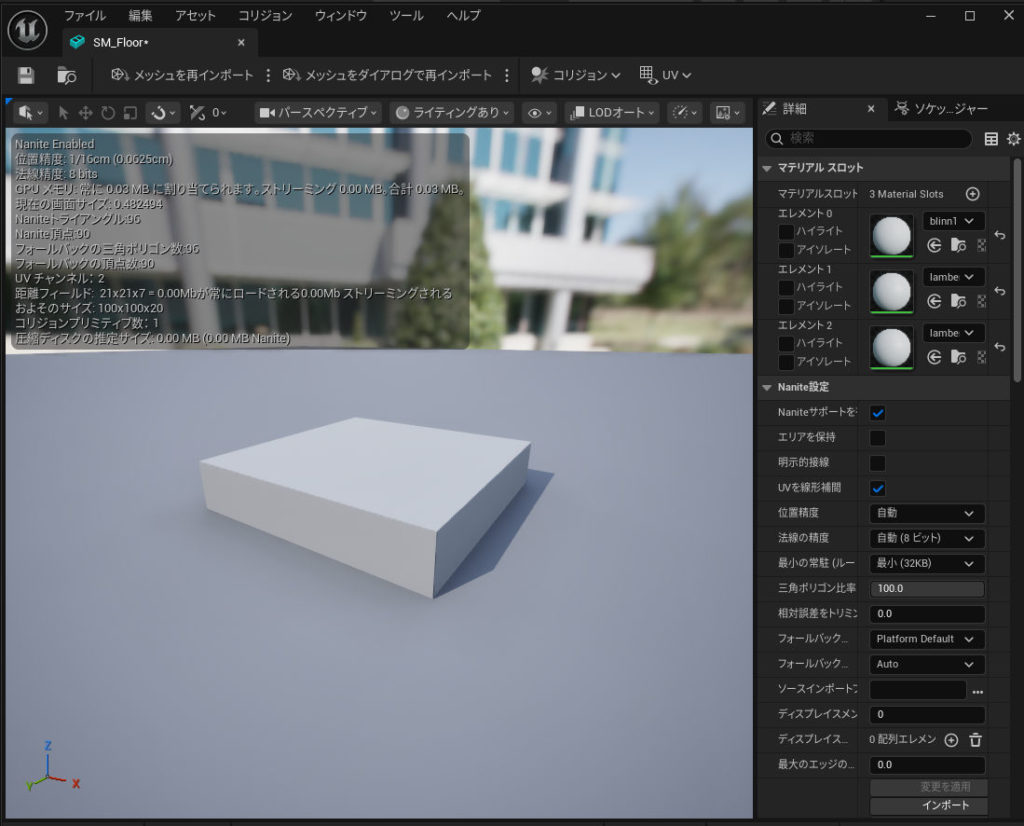This screenshot has height=826, width=1024.
Task: Collapse the マテリアル スロット section
Action: coord(768,168)
